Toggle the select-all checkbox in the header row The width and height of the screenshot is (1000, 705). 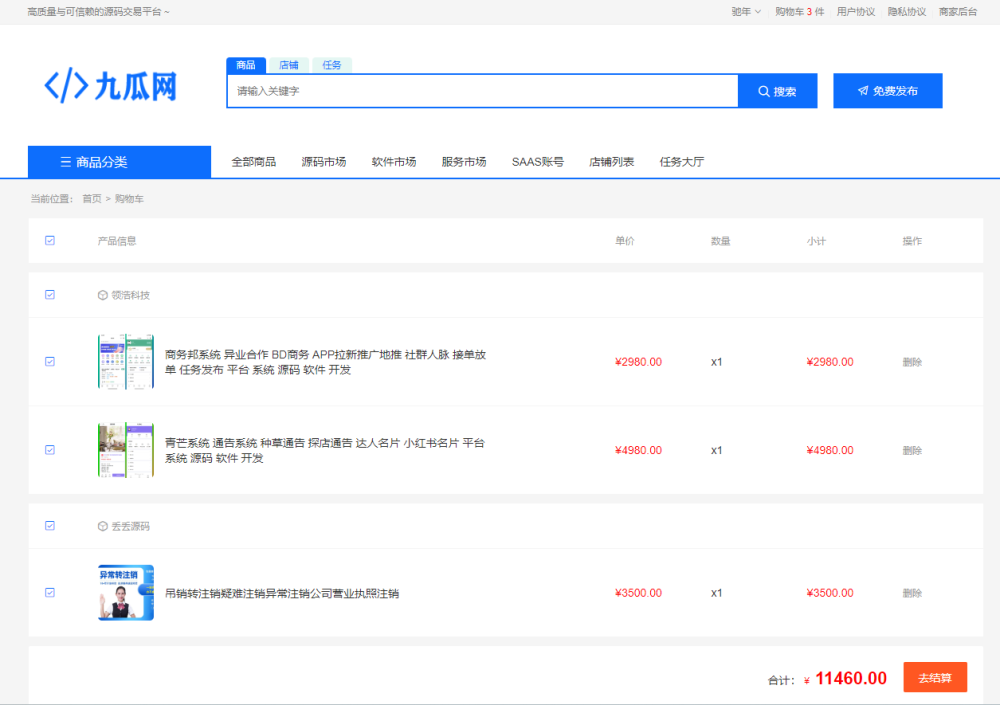pos(50,241)
